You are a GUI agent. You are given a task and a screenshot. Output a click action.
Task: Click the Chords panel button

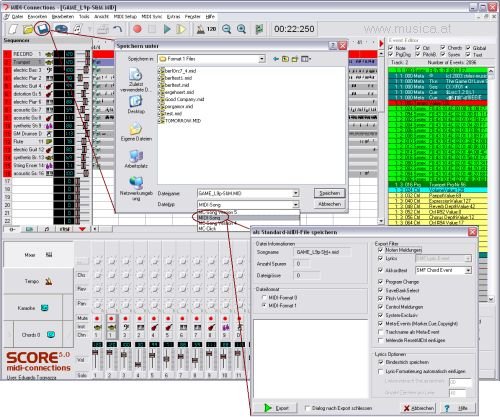[x=38, y=335]
